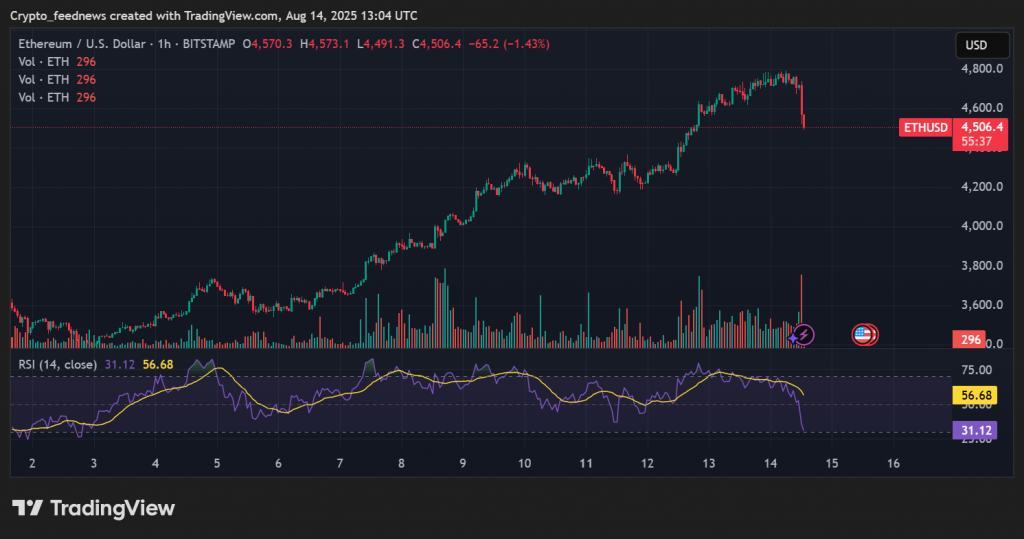The width and height of the screenshot is (1024, 539).
Task: Click the purple lightning bolt icon
Action: [x=803, y=334]
